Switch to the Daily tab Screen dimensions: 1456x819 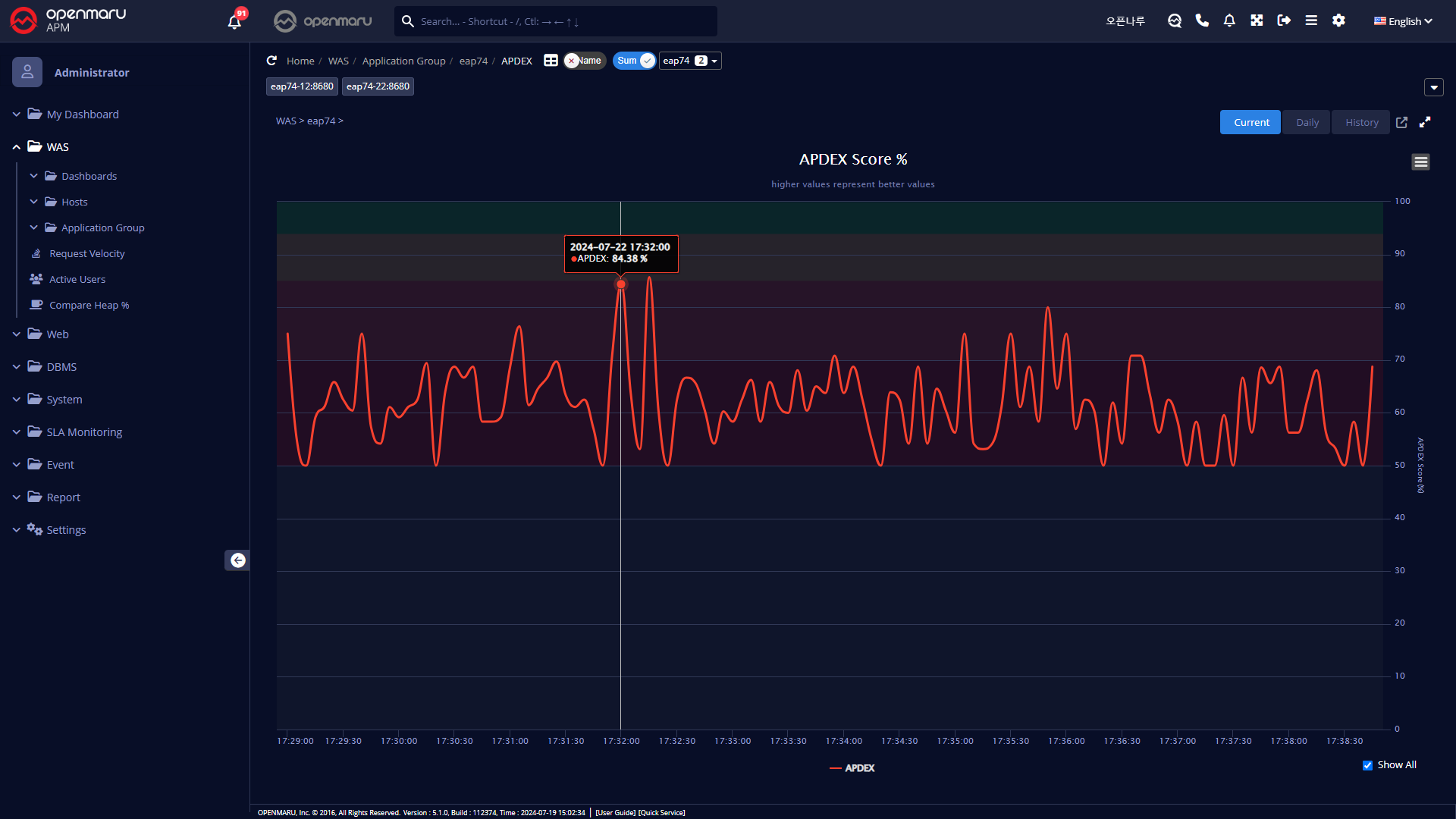(x=1307, y=122)
